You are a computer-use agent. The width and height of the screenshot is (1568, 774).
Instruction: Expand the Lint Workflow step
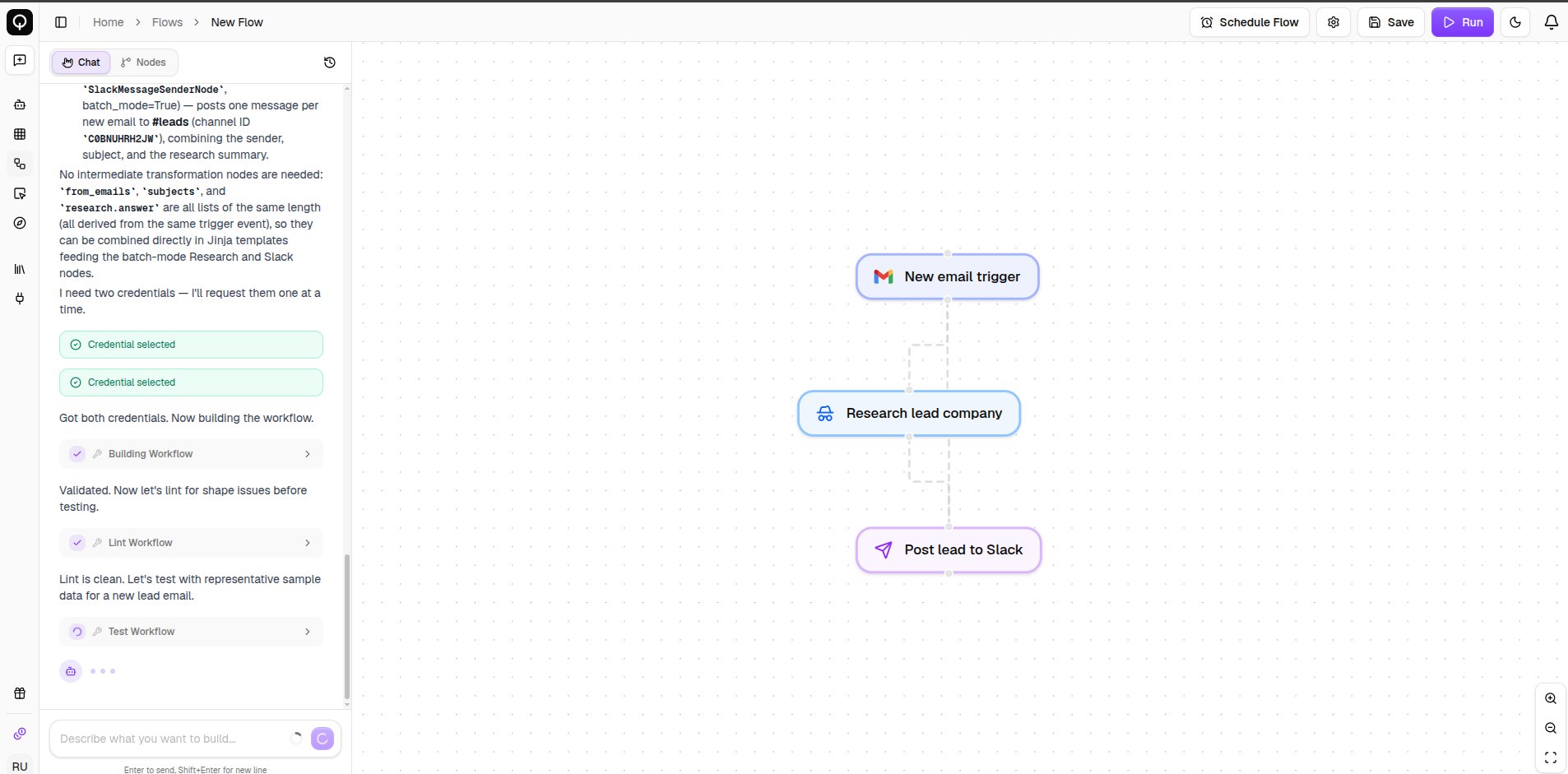191,543
